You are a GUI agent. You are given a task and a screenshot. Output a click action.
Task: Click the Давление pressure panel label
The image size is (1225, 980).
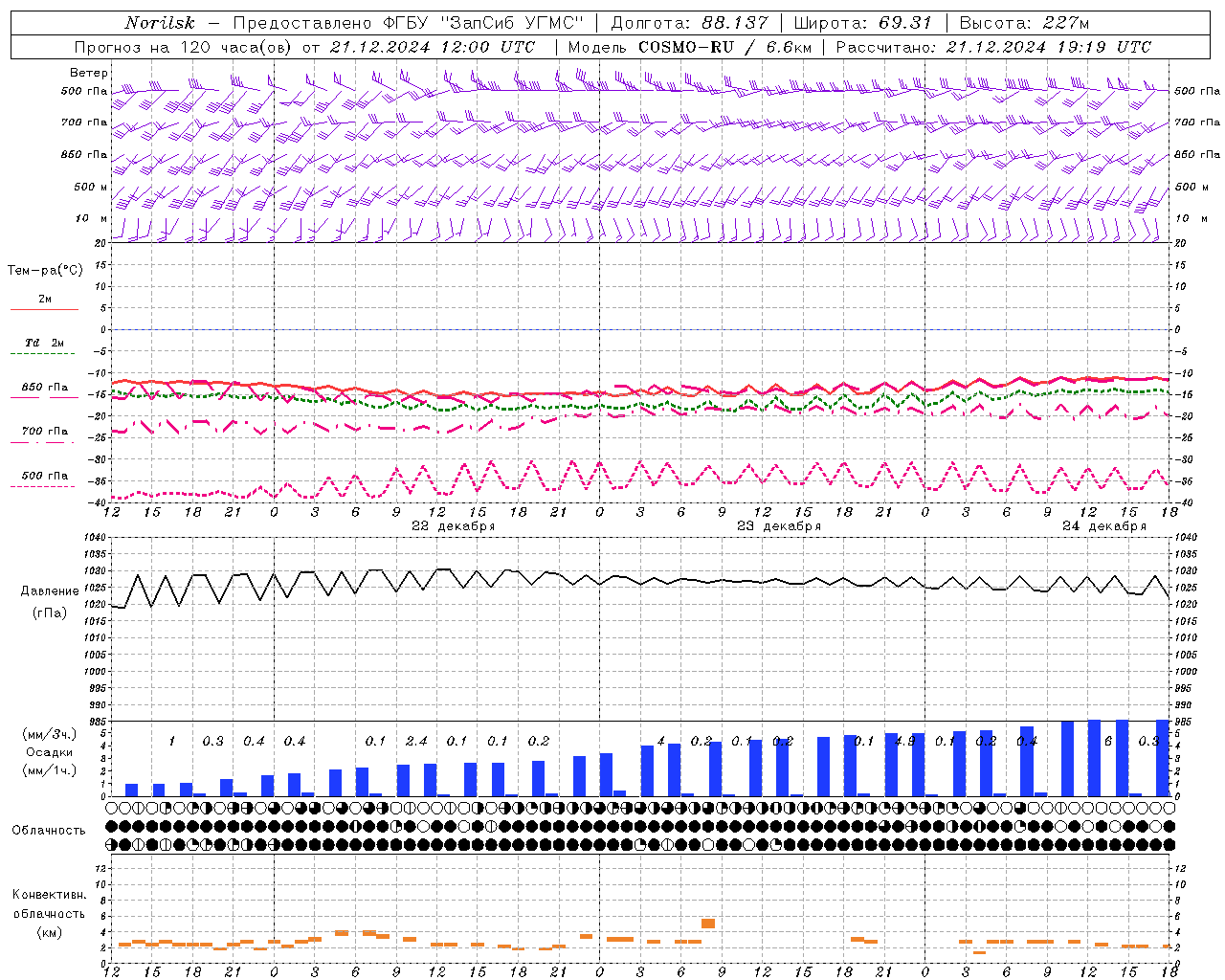(50, 591)
